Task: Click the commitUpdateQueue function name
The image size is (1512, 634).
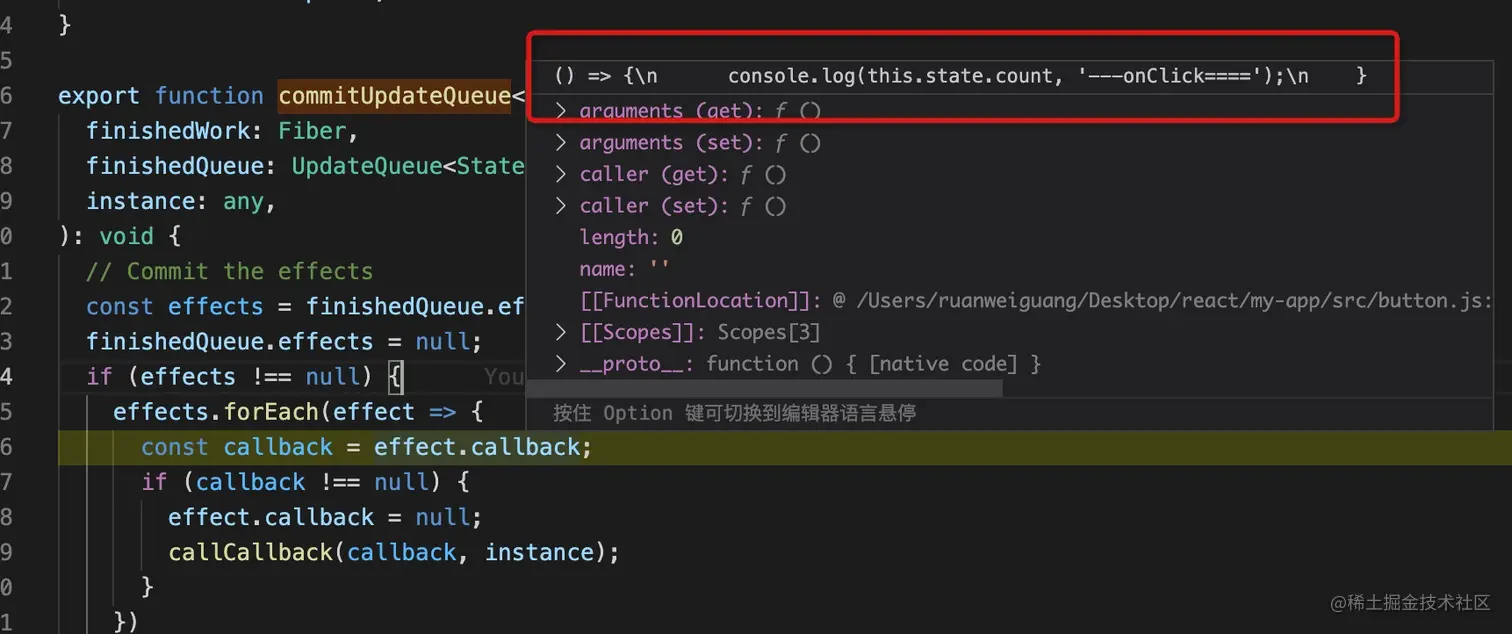Action: click(395, 96)
